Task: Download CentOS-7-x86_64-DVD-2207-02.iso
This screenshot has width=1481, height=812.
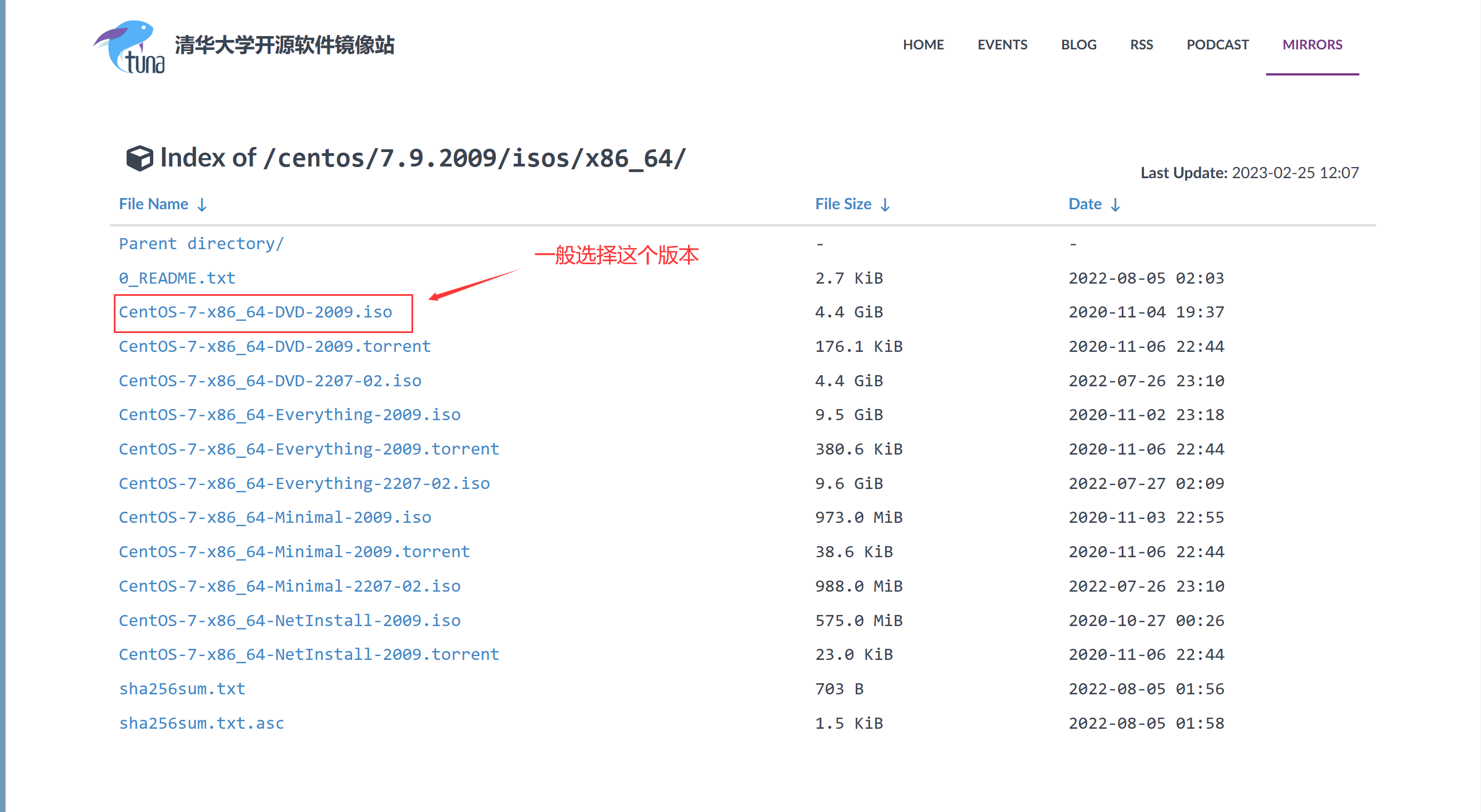Action: point(270,381)
